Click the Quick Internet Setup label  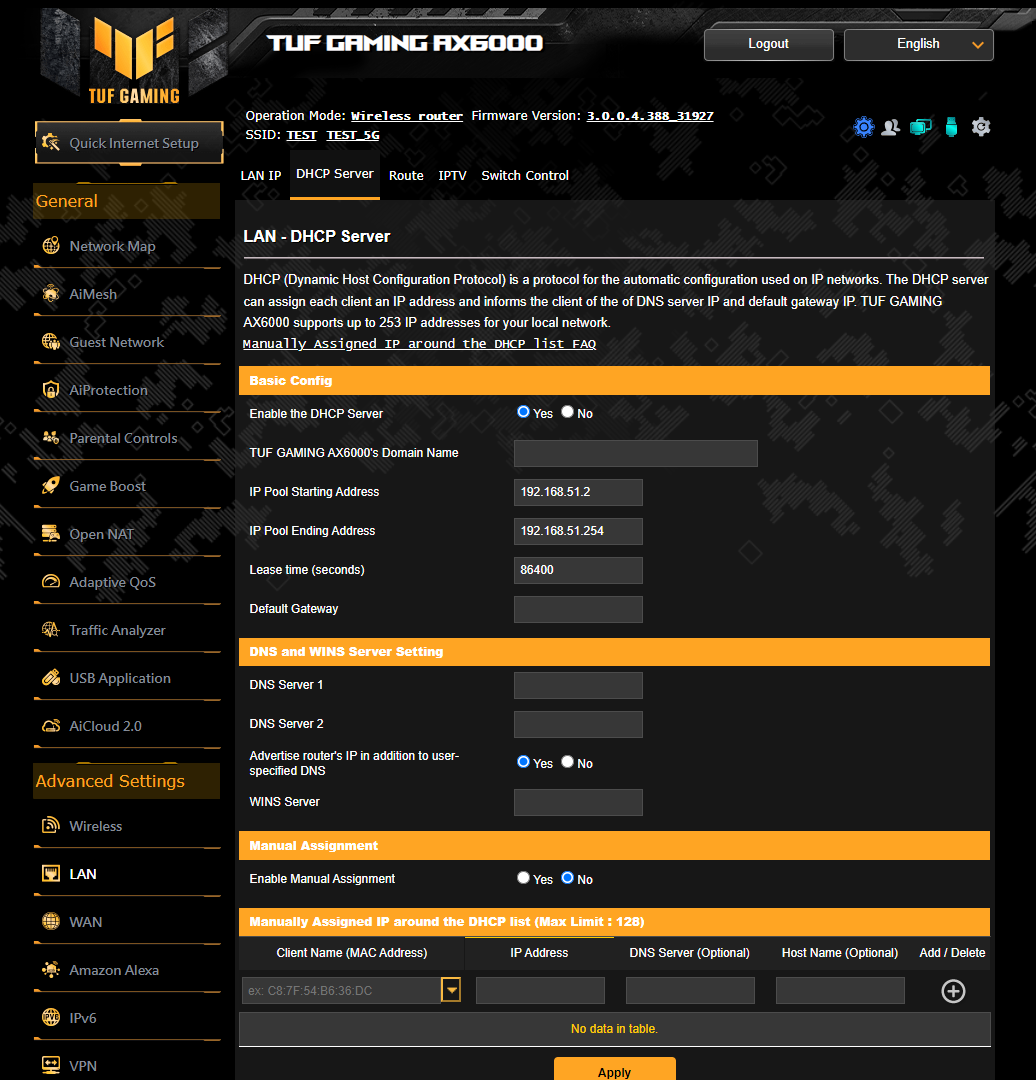pyautogui.click(x=134, y=143)
